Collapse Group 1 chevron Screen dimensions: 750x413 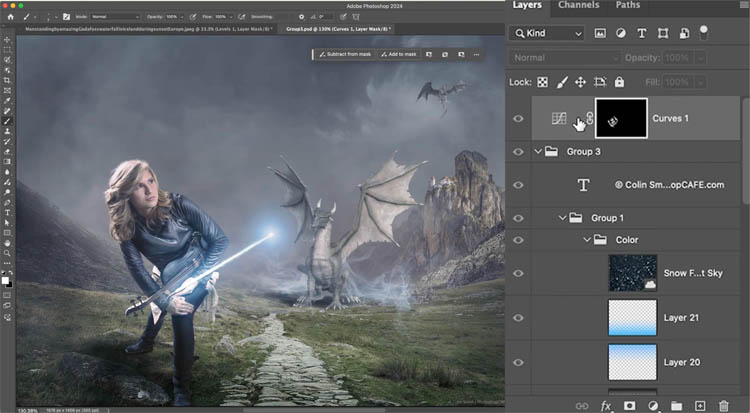pyautogui.click(x=562, y=218)
